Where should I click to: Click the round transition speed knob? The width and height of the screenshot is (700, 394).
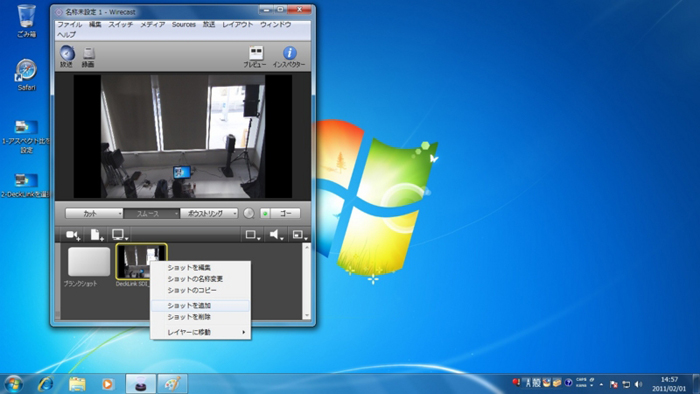(249, 213)
